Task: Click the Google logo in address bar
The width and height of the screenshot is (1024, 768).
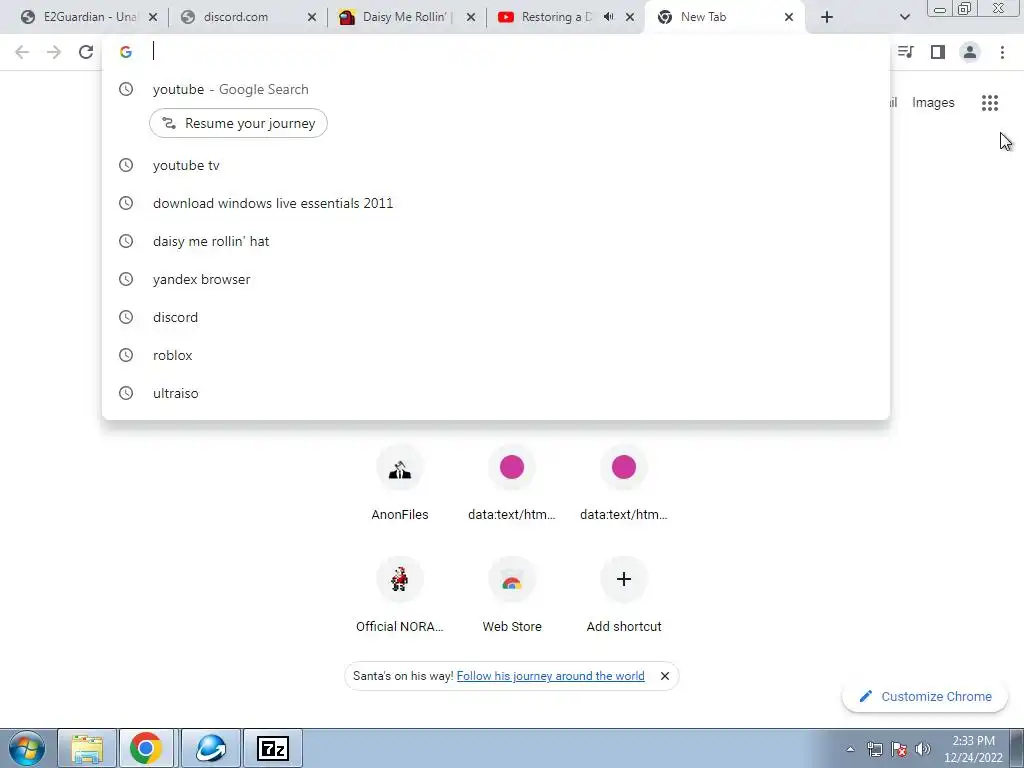Action: point(126,52)
